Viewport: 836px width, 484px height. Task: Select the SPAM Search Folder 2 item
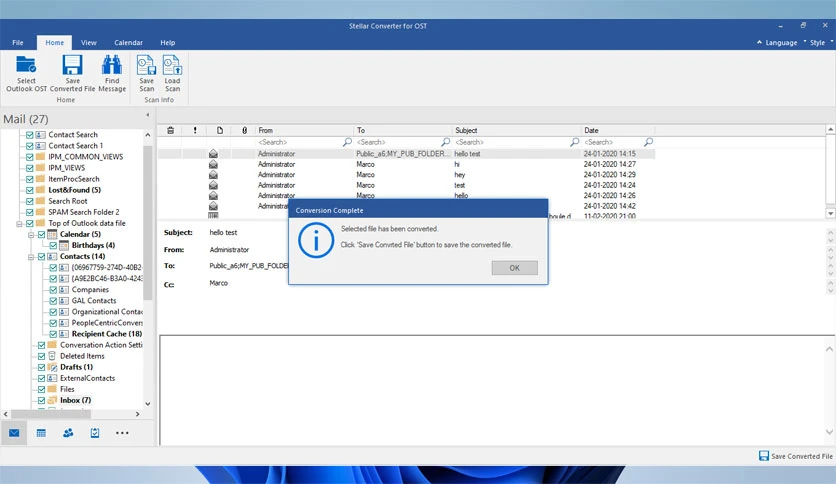[84, 212]
